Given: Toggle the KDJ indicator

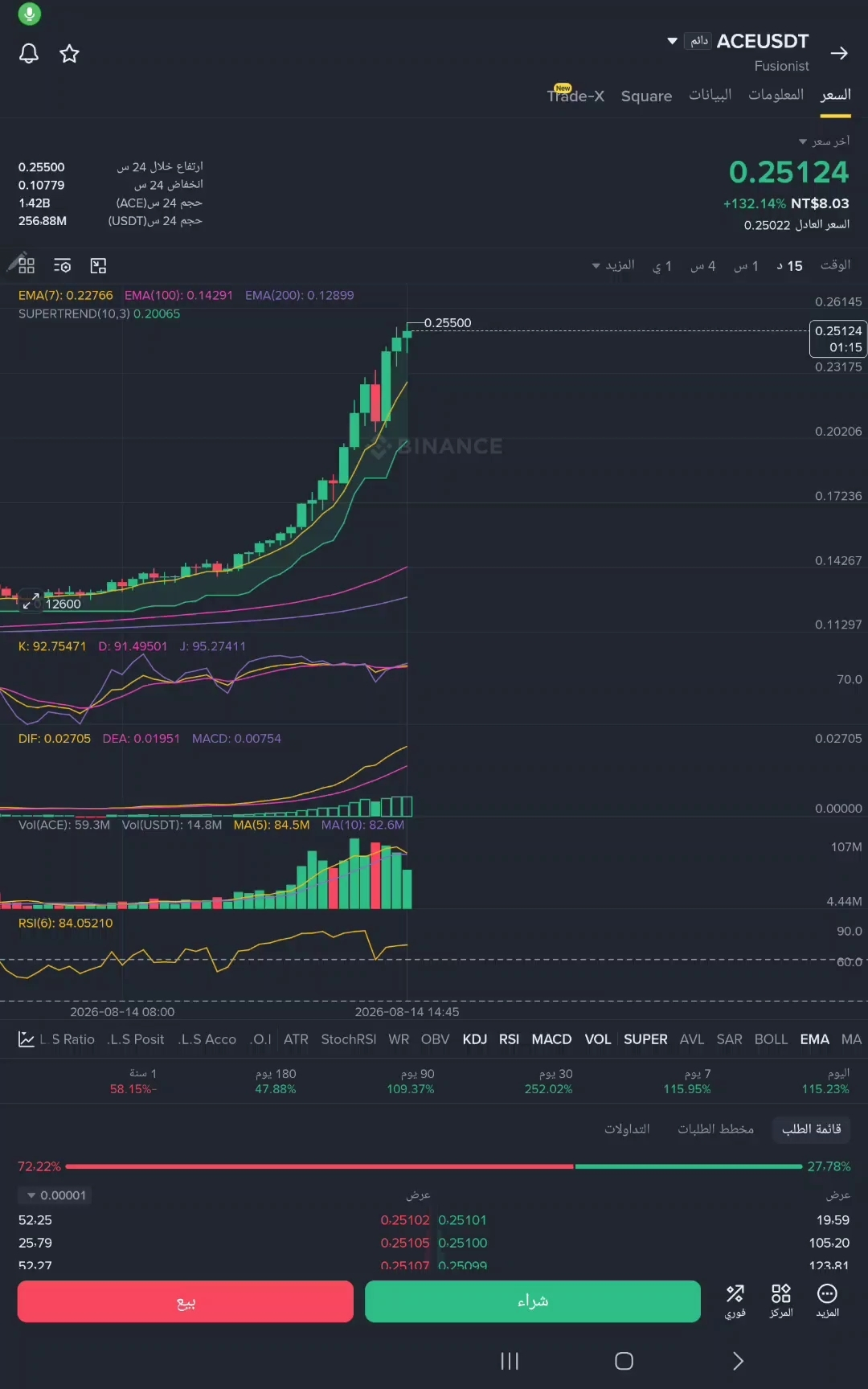Looking at the screenshot, I should pos(474,1039).
